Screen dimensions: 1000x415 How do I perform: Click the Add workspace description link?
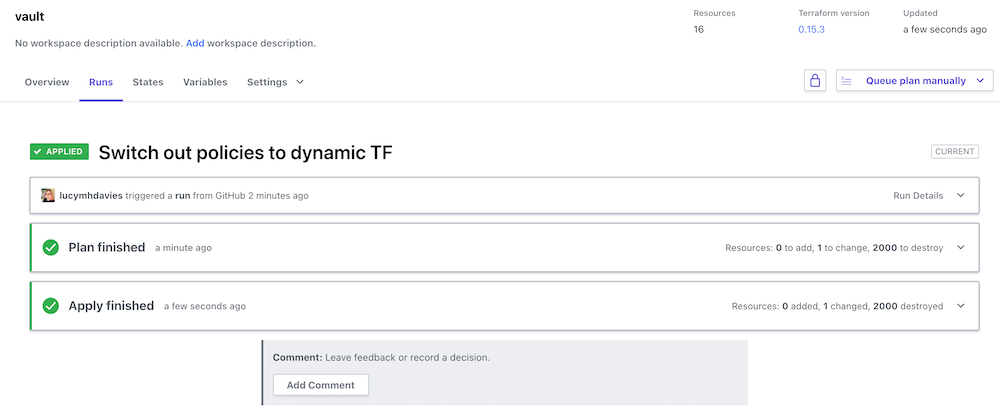pyautogui.click(x=195, y=43)
